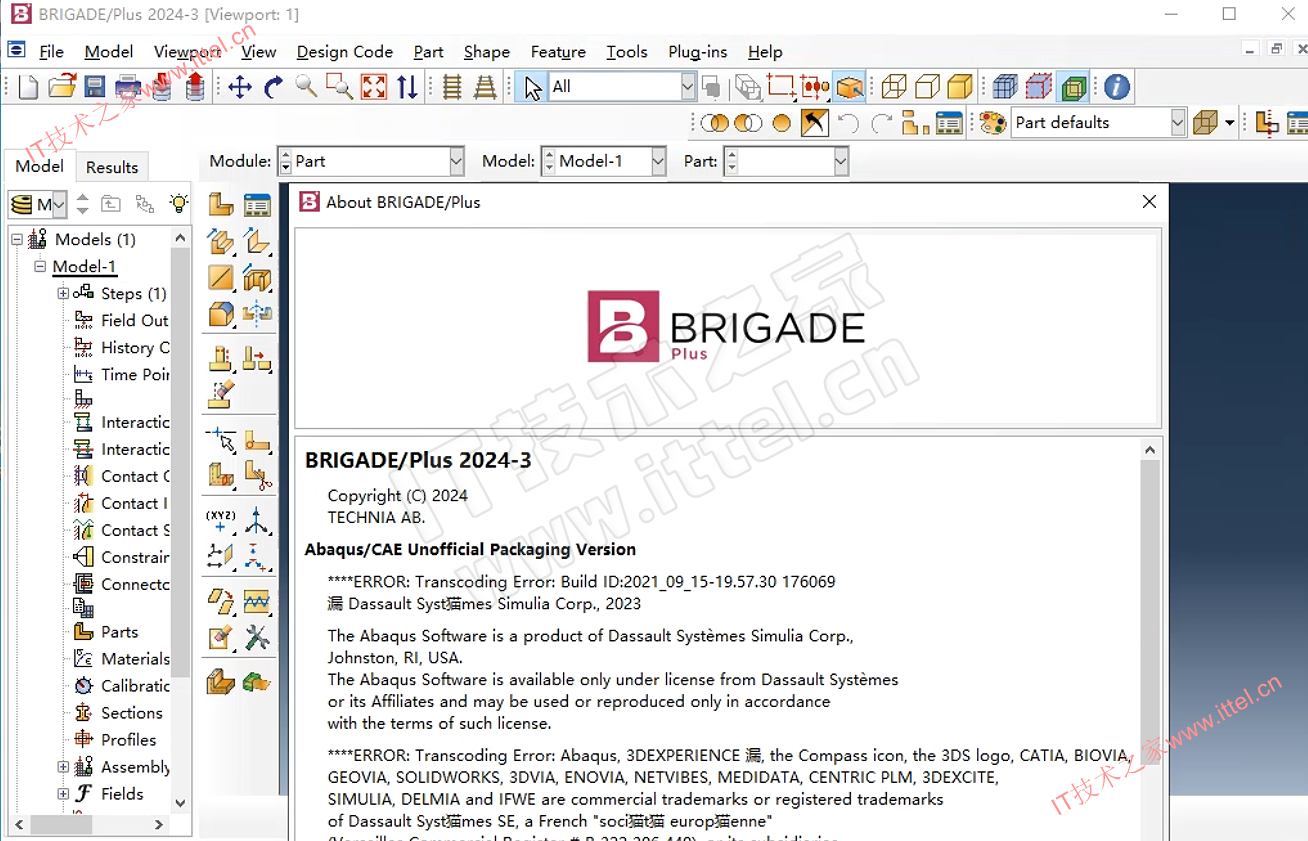Open the Help menu

point(765,52)
